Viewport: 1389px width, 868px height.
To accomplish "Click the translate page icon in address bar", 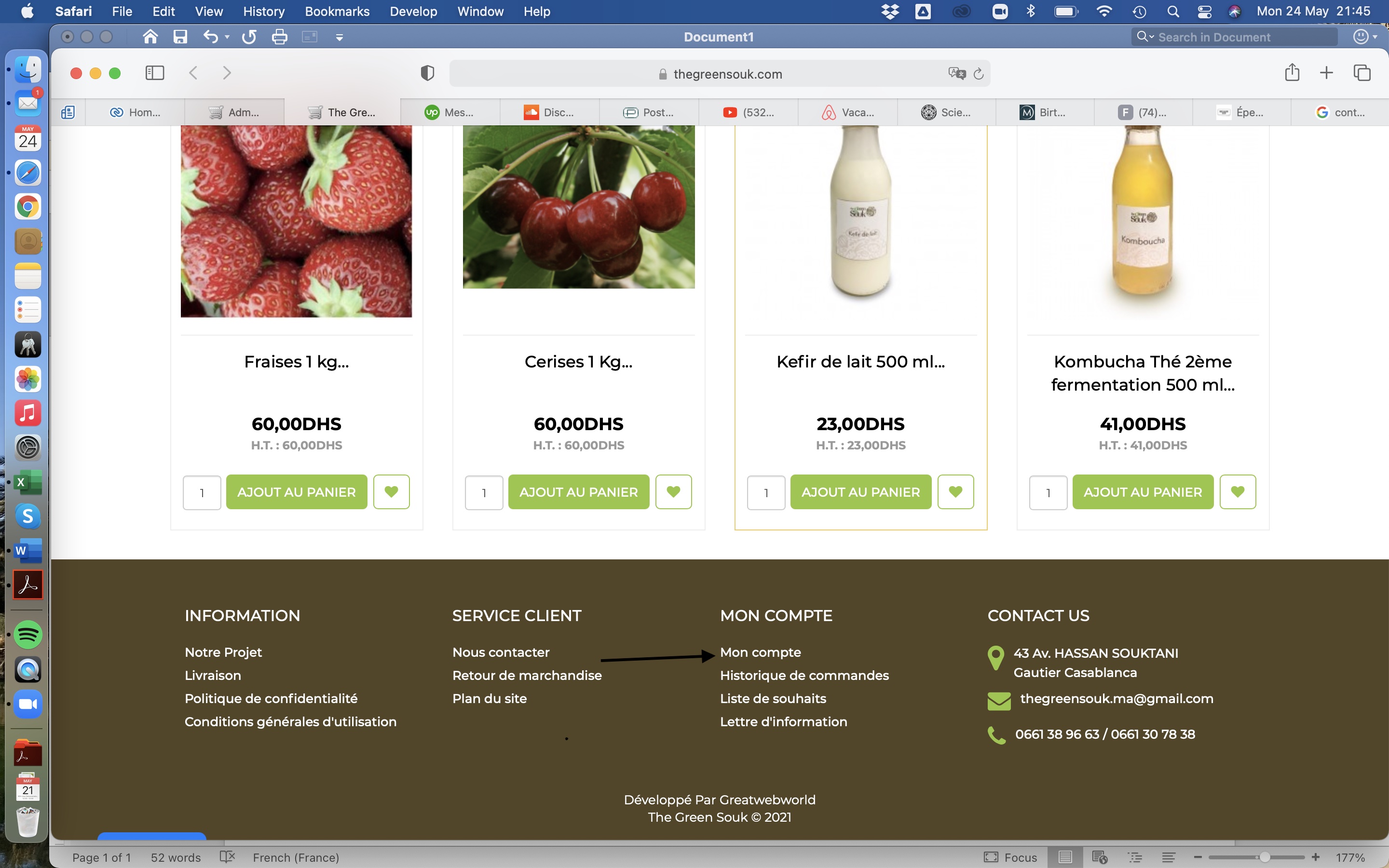I will pyautogui.click(x=957, y=73).
